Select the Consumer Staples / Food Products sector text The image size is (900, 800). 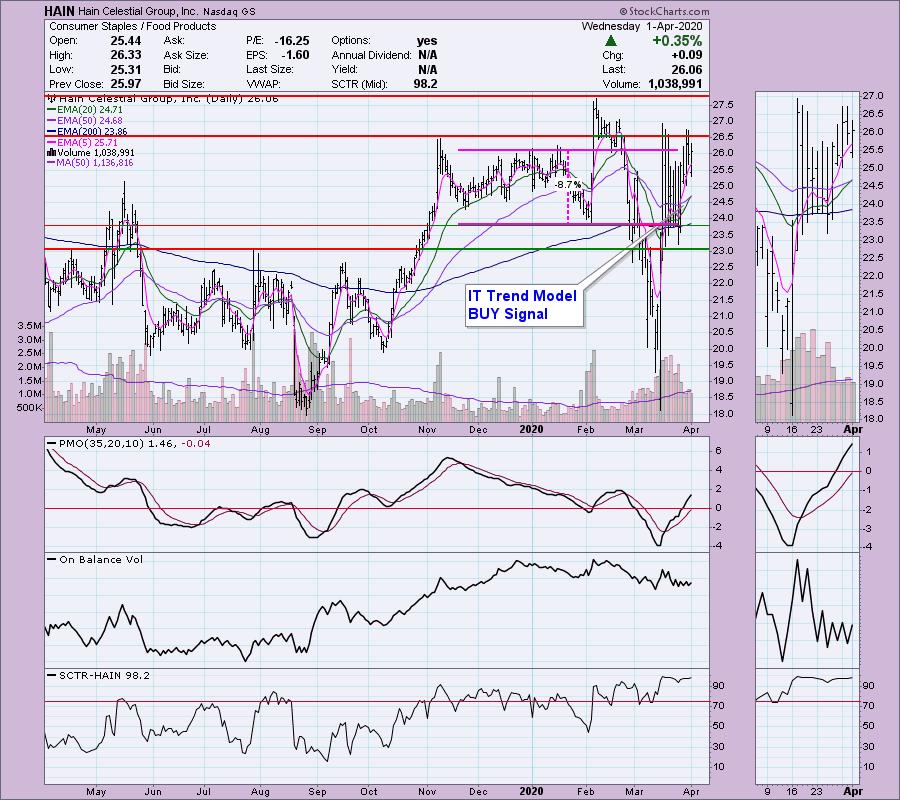[x=133, y=26]
